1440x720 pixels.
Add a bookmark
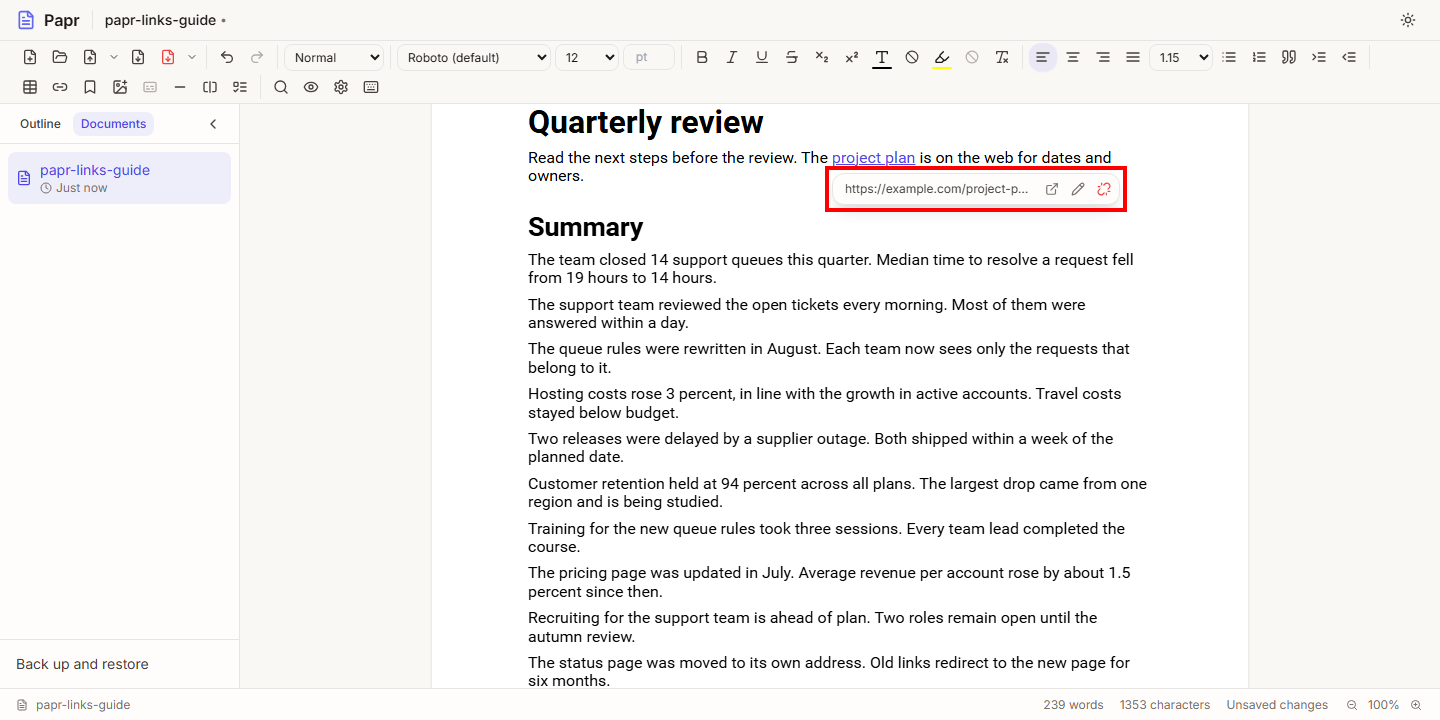point(90,87)
